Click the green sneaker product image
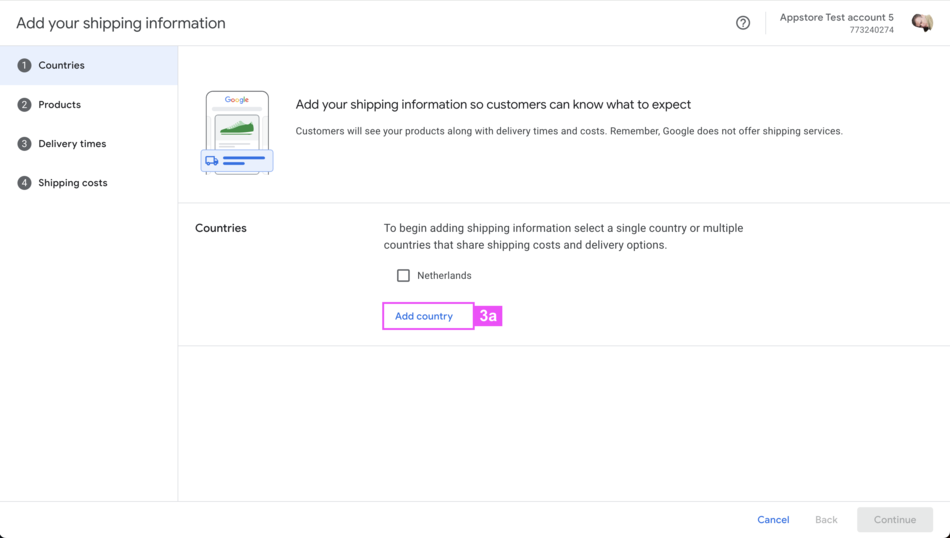 coord(237,128)
